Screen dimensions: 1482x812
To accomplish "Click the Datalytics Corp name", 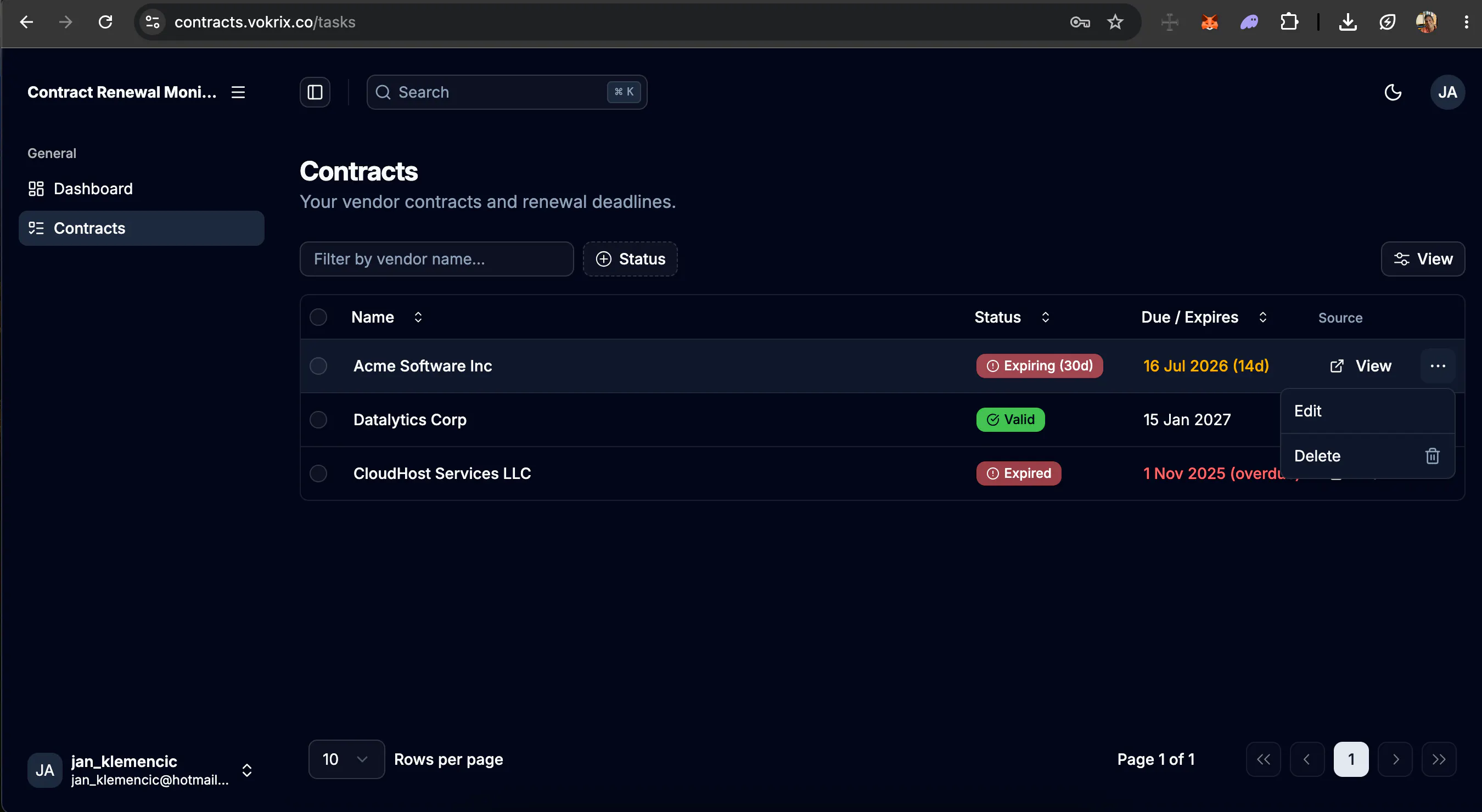I will pos(409,420).
